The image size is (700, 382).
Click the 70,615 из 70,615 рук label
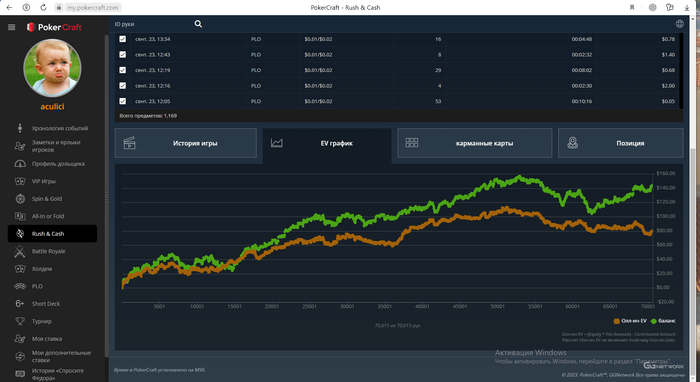click(x=397, y=326)
